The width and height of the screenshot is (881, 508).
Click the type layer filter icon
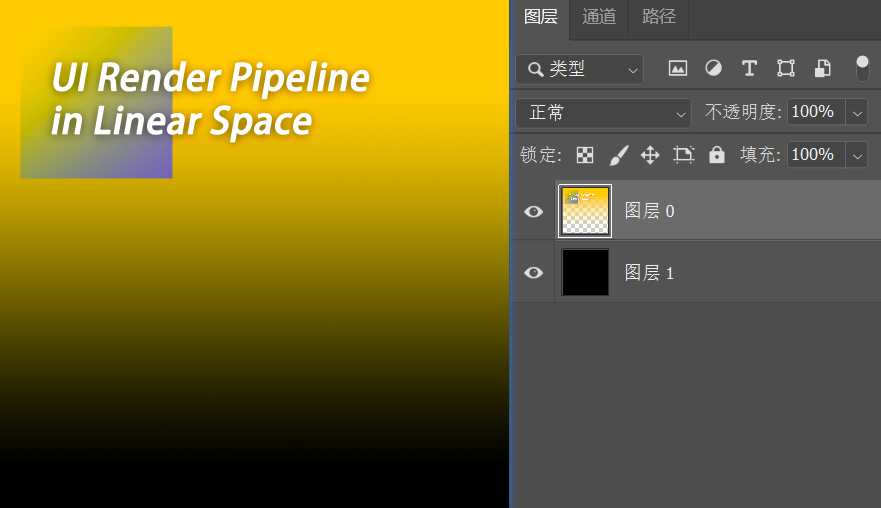click(749, 68)
